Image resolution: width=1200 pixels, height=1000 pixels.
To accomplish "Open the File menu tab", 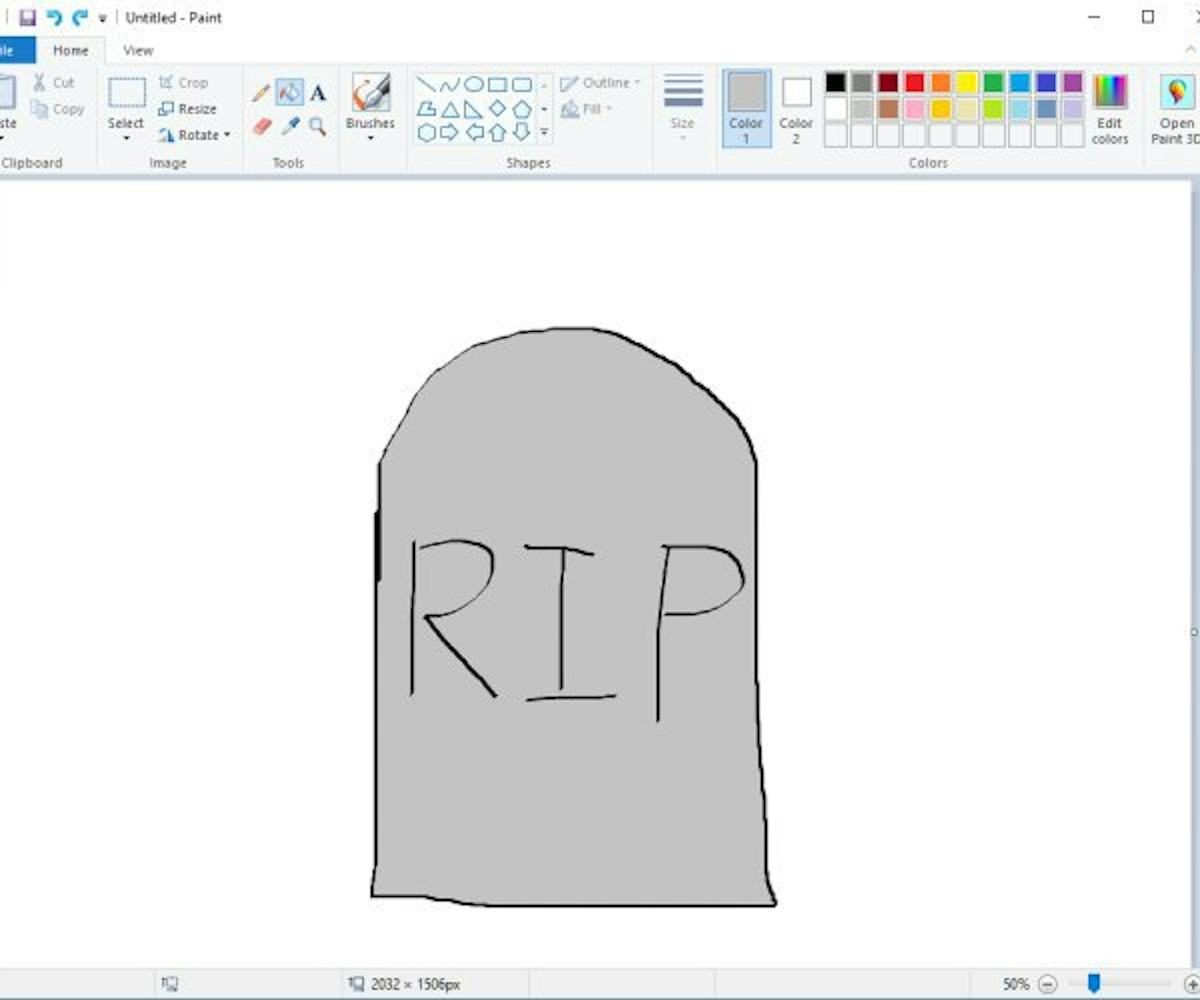I will (10, 50).
